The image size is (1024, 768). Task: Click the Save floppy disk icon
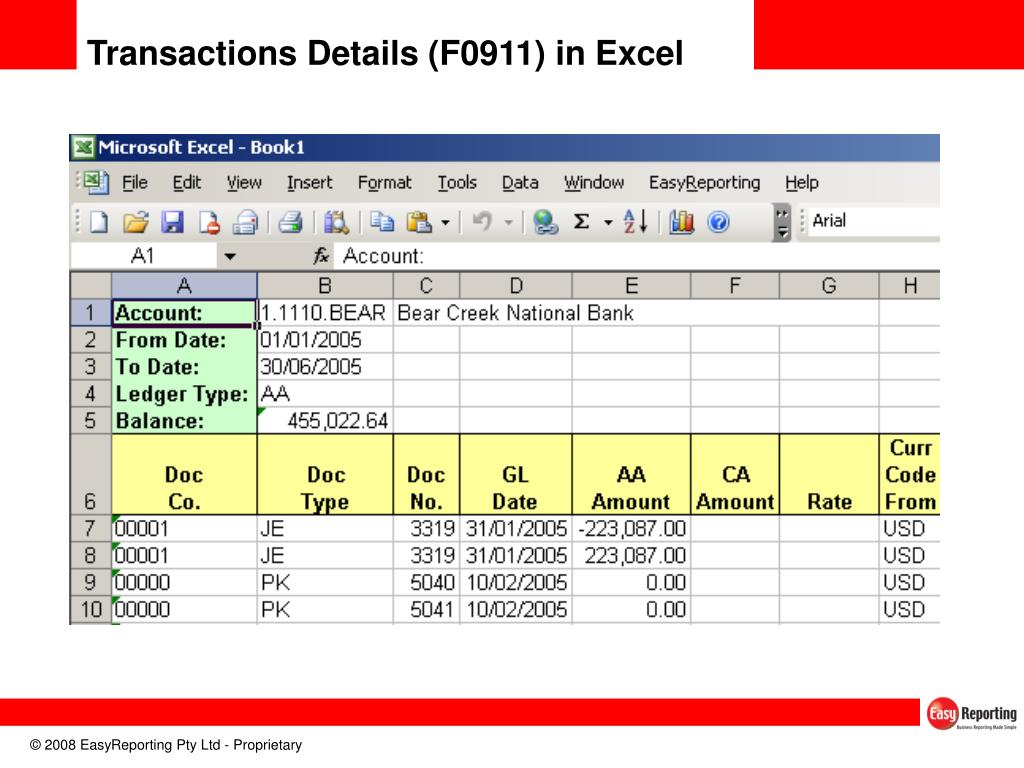(172, 223)
